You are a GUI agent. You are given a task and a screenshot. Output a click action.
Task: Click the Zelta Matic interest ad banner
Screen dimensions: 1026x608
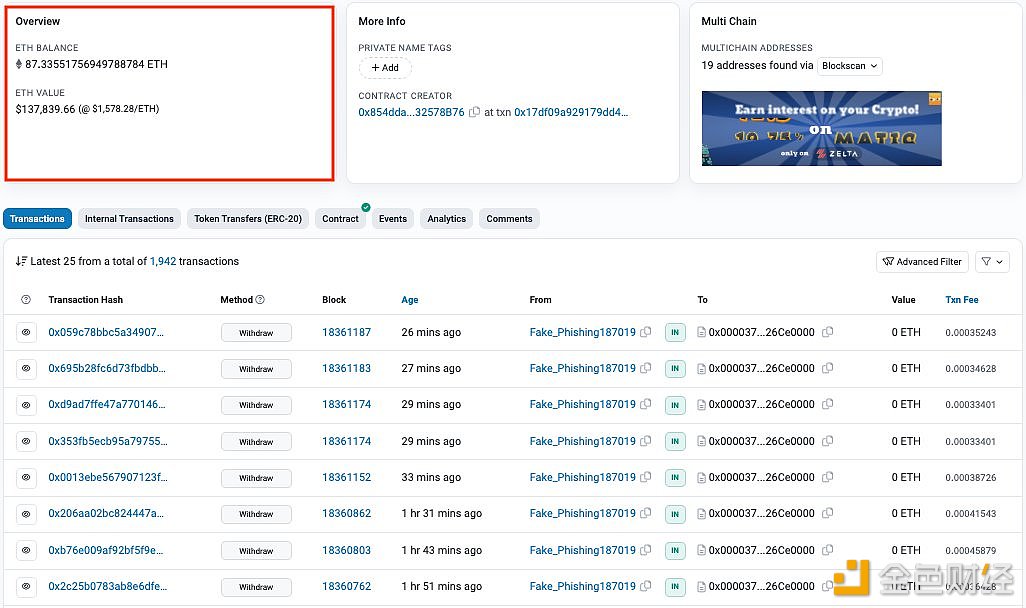click(821, 128)
